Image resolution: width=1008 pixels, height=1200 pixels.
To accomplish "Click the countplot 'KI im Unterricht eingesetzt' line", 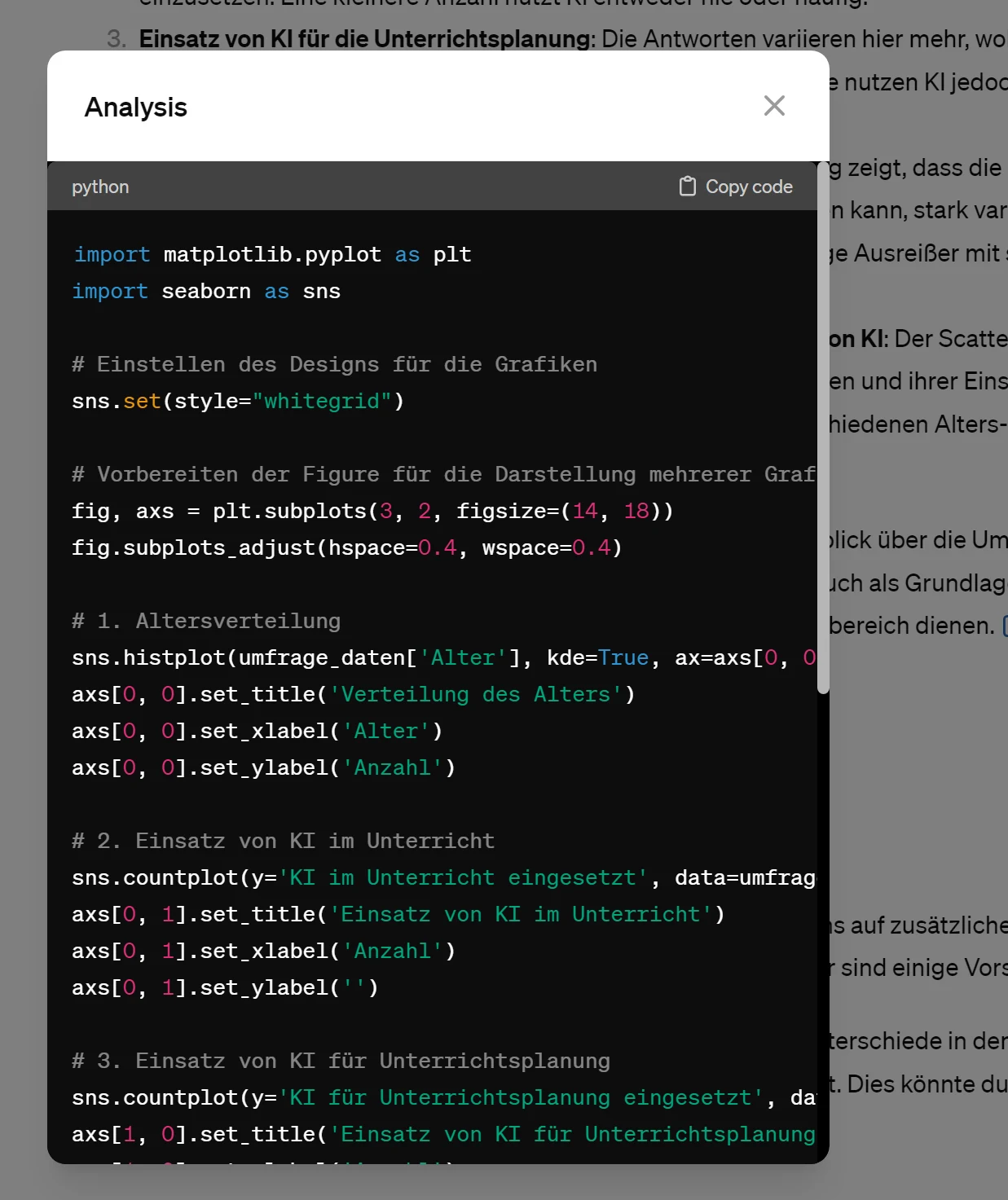I will (x=443, y=877).
